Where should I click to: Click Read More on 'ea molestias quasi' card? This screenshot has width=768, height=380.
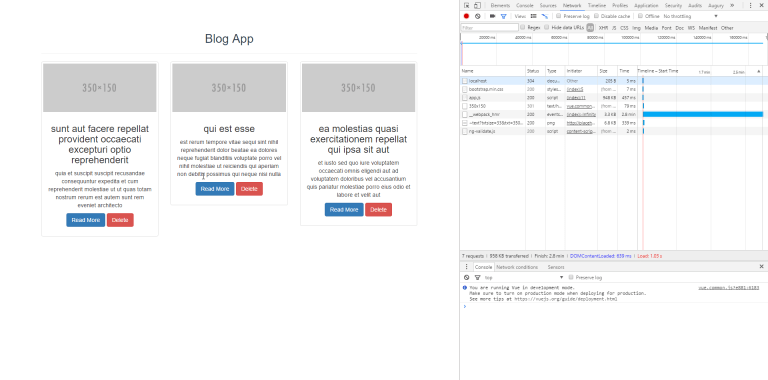point(344,210)
